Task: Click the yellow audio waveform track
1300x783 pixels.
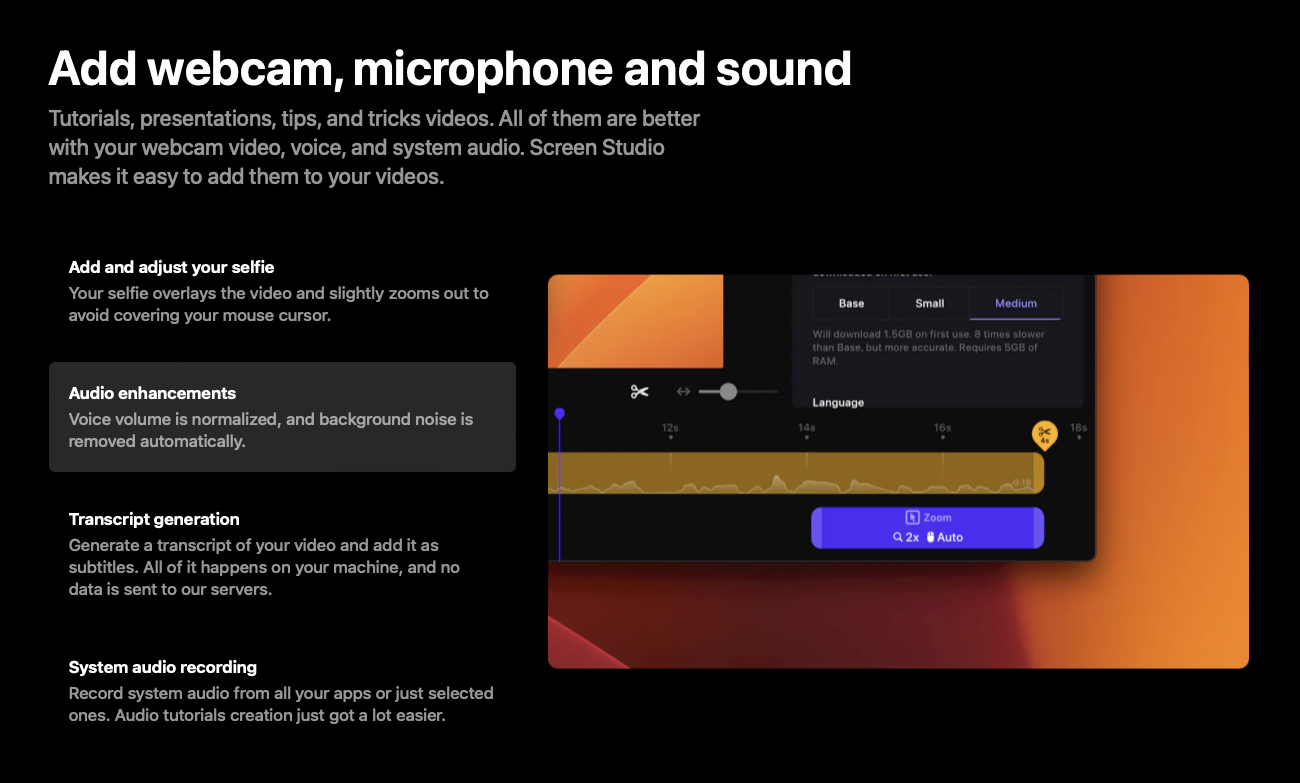Action: click(796, 473)
